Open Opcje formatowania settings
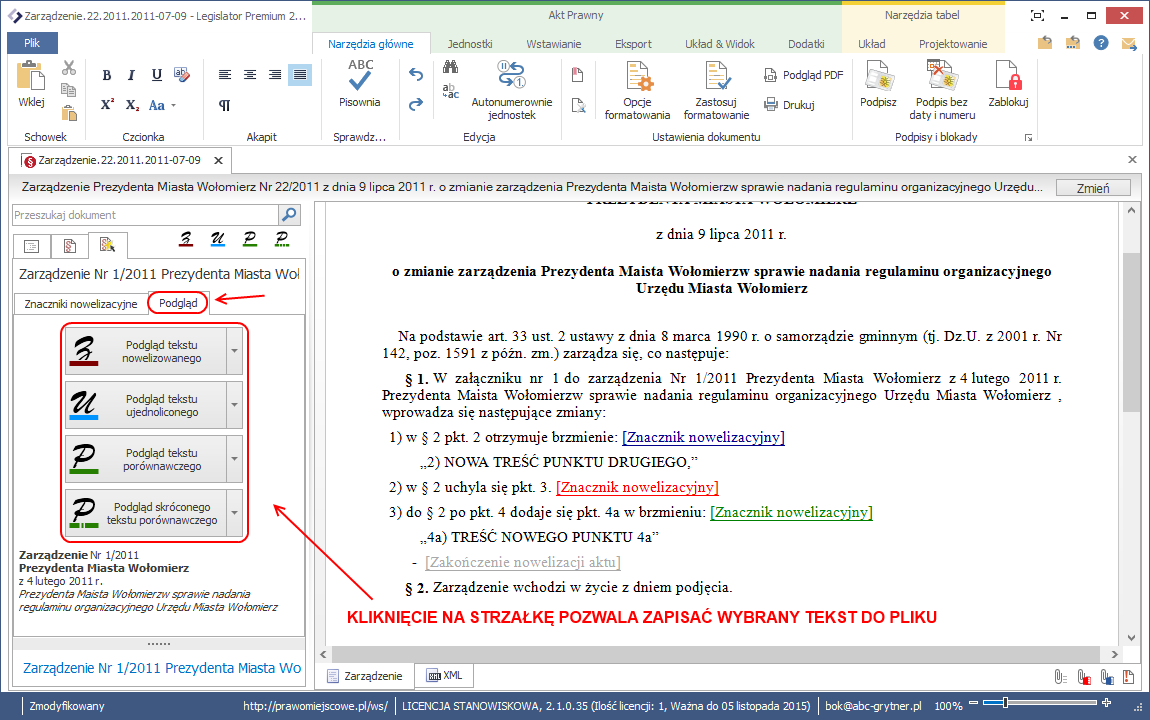Viewport: 1150px width, 720px height. [637, 89]
